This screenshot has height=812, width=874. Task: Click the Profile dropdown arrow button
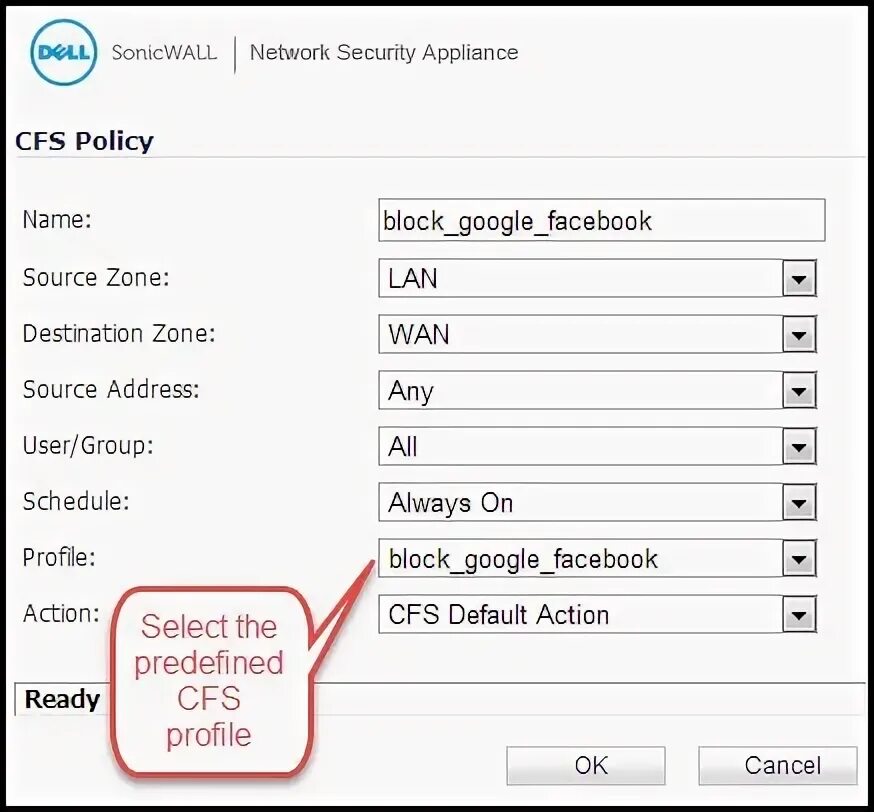[x=798, y=559]
